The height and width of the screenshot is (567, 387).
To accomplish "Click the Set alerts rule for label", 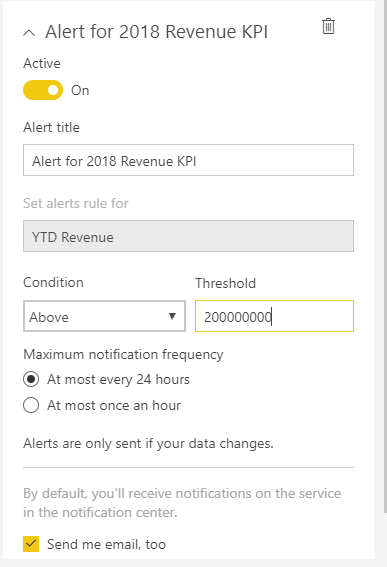I will click(76, 203).
